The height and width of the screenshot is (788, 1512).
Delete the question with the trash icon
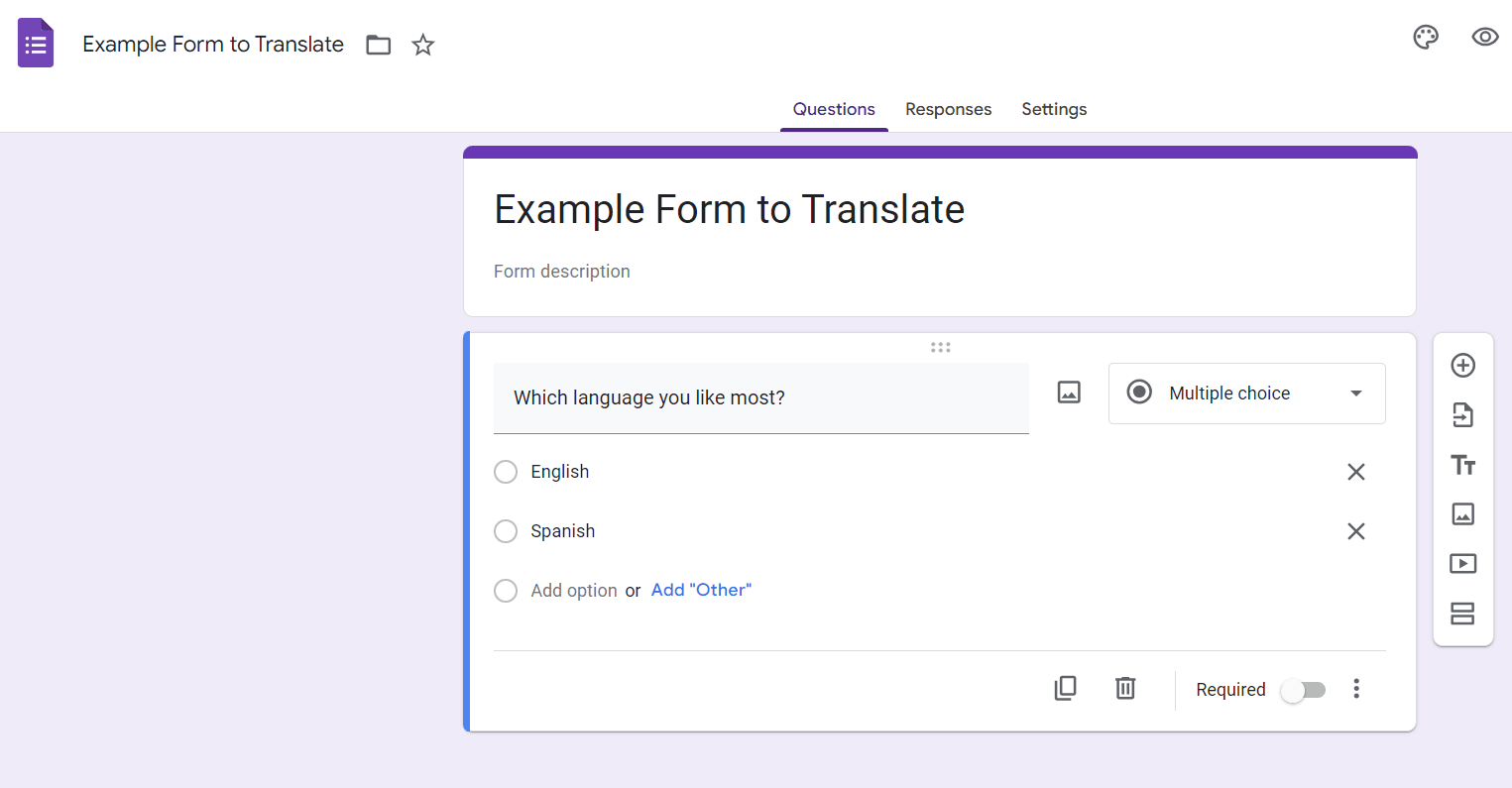click(1124, 688)
